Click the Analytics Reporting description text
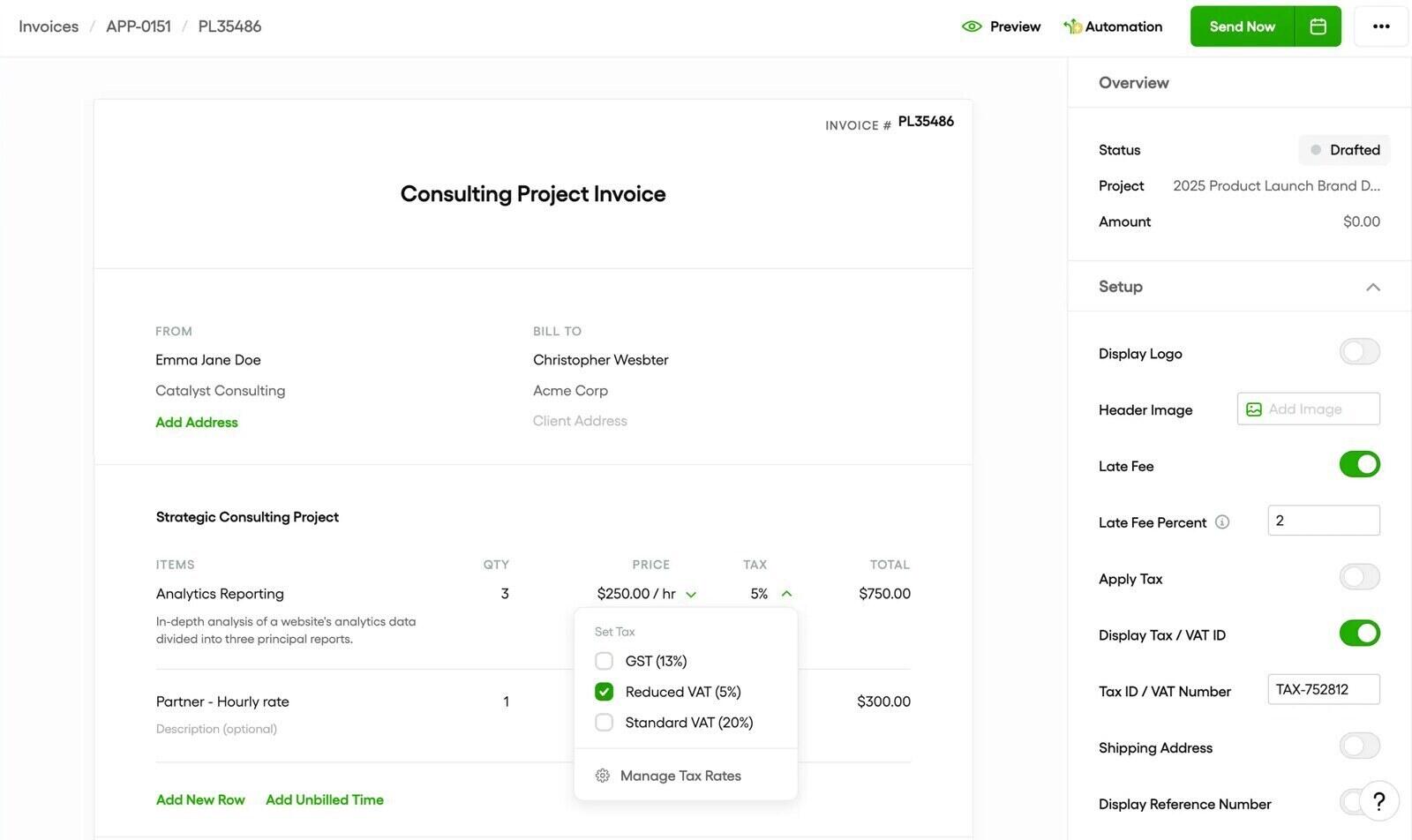 click(x=286, y=630)
